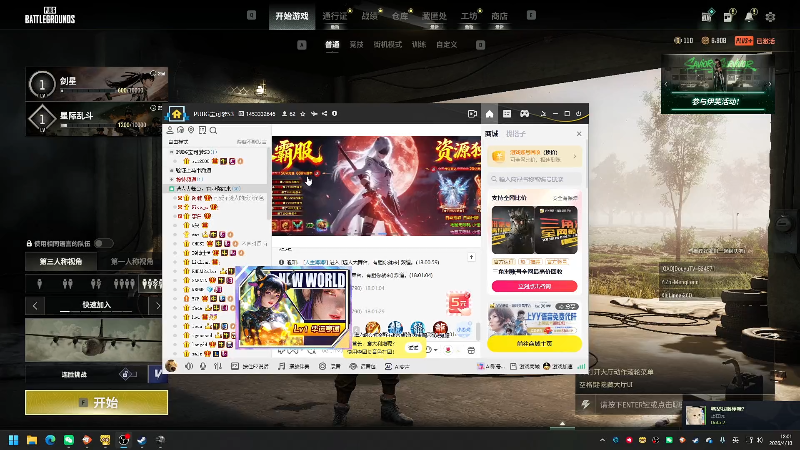
Task: Open Steam from the taskbar
Action: pyautogui.click(x=142, y=440)
